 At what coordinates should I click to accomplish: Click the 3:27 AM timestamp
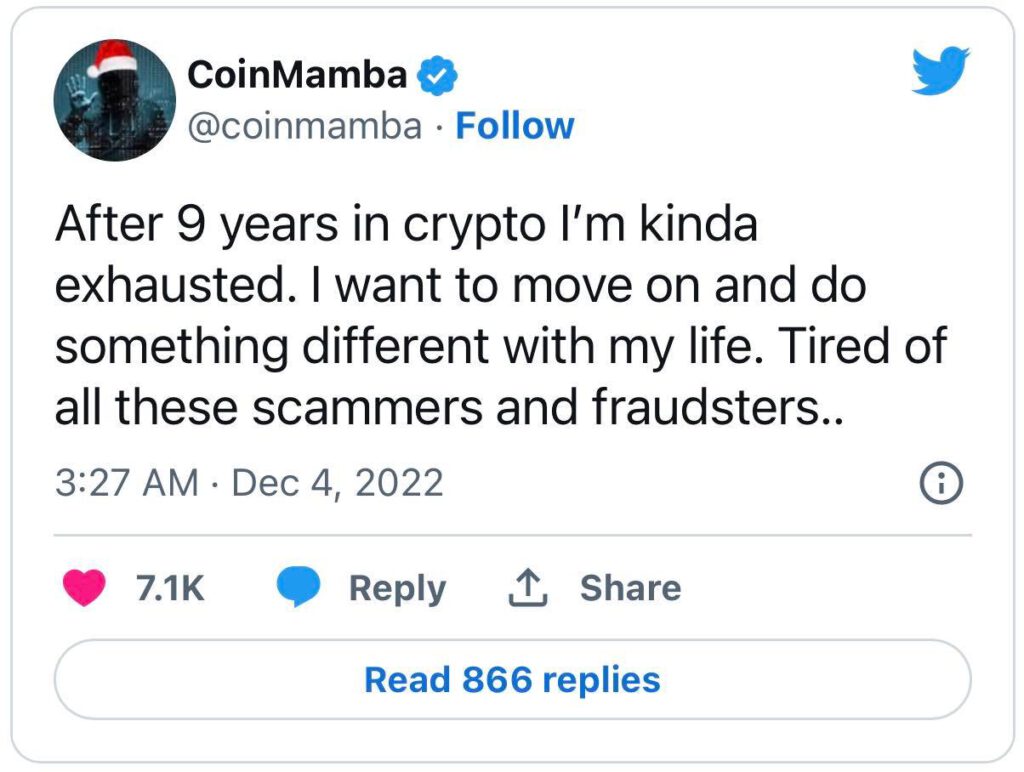click(x=127, y=483)
